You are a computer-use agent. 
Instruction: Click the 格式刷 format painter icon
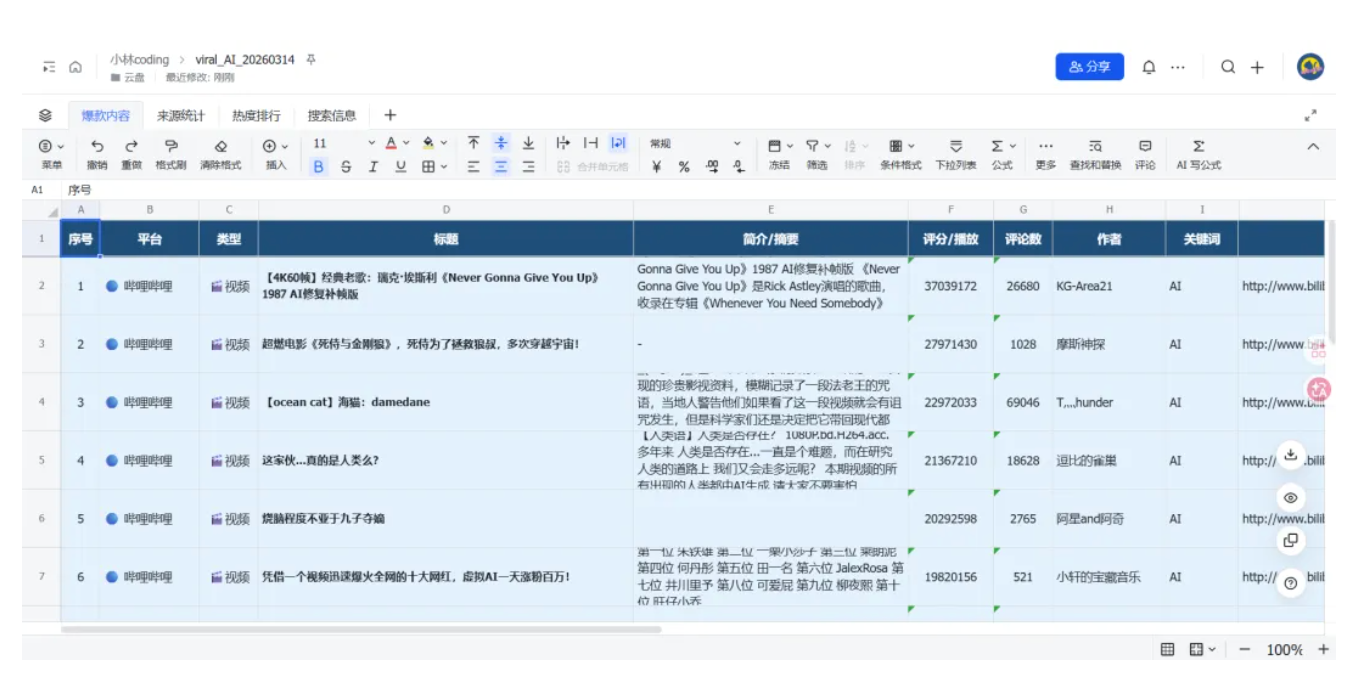point(171,146)
